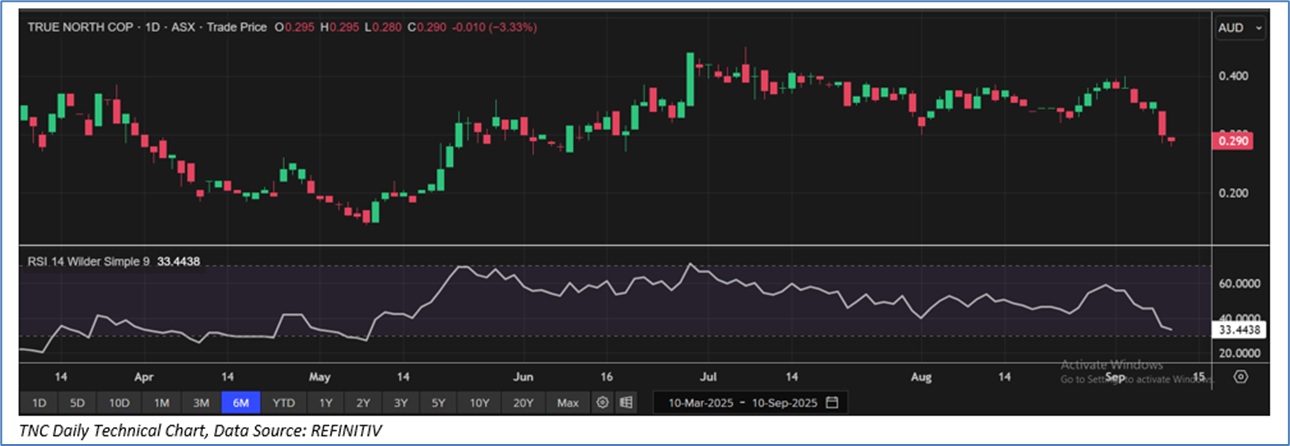Click the red 0.290 last price tag
Screen dimensions: 1290x446
pyautogui.click(x=1231, y=142)
